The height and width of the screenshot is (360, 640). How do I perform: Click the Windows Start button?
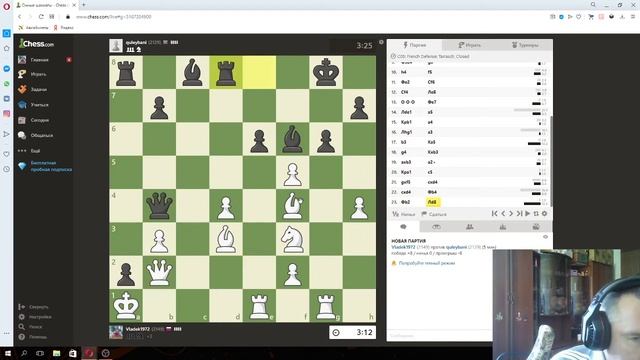tap(7, 353)
